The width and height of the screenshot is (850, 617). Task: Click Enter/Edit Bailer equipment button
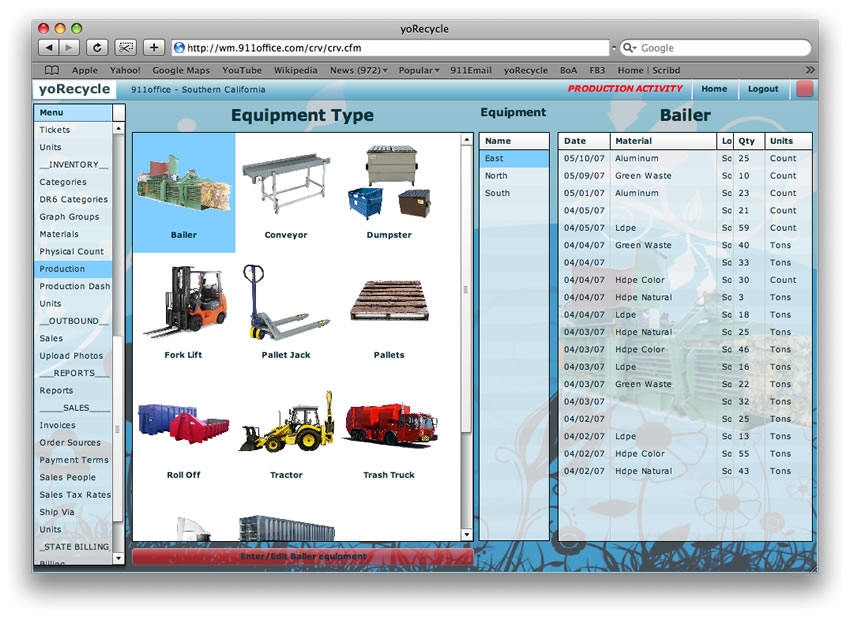[x=303, y=557]
